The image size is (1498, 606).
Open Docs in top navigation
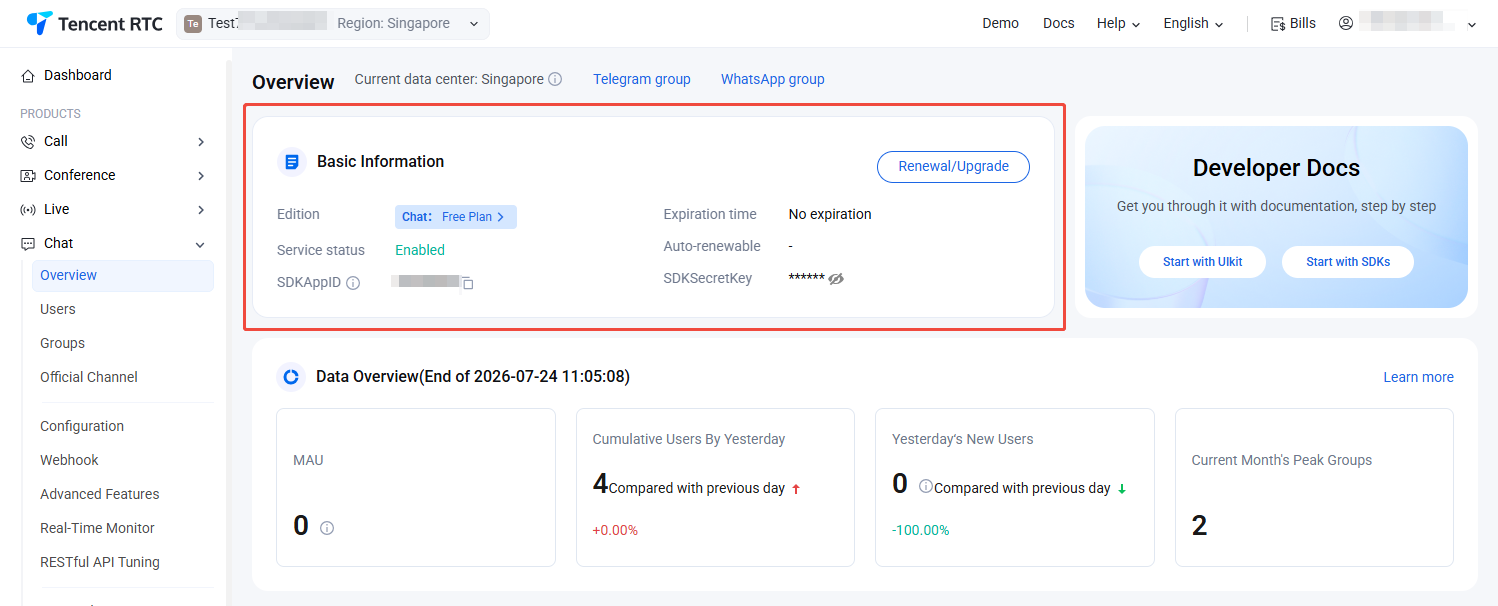(x=1058, y=23)
